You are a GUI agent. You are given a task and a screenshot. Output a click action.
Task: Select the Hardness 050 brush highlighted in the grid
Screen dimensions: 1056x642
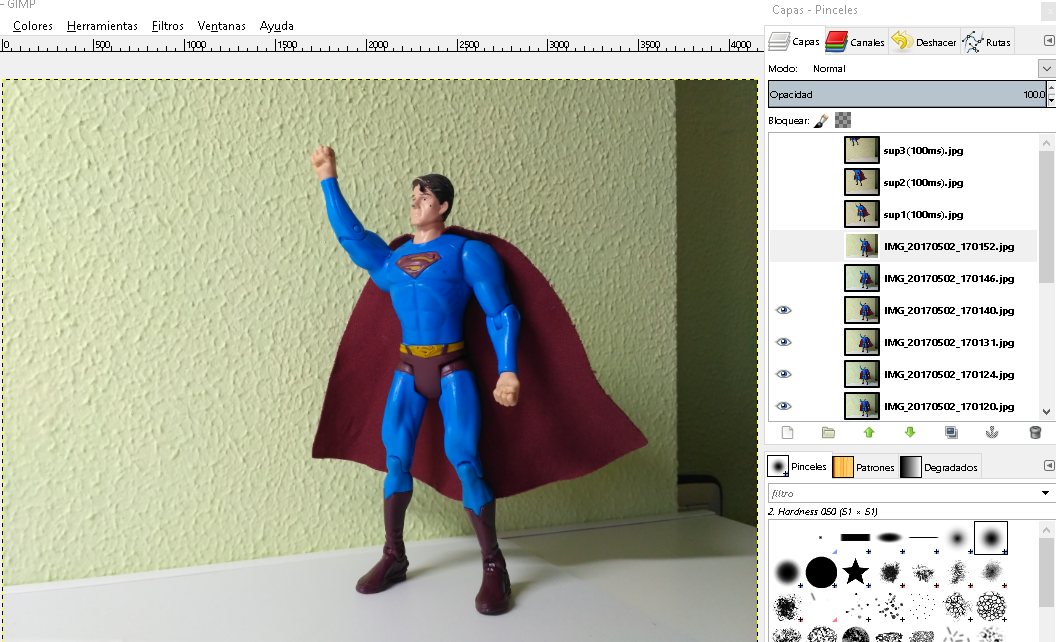point(991,538)
